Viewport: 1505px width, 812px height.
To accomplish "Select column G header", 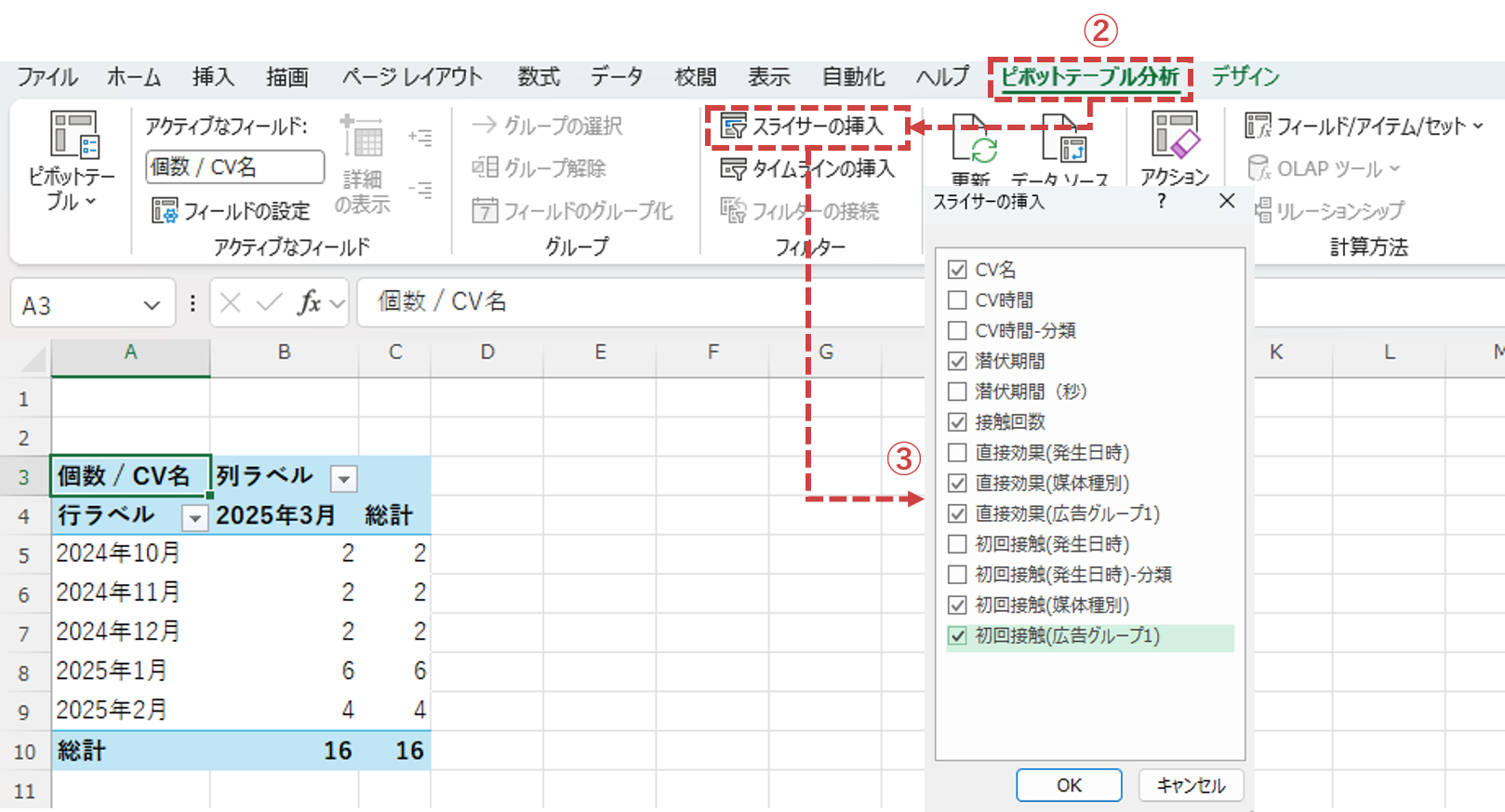I will (x=826, y=353).
